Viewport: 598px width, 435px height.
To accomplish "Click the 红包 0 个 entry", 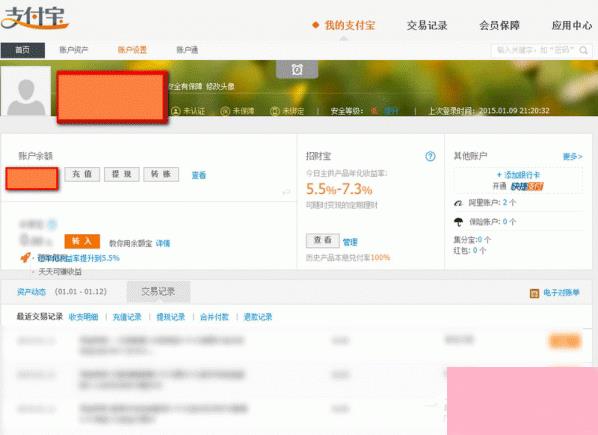I will 469,250.
